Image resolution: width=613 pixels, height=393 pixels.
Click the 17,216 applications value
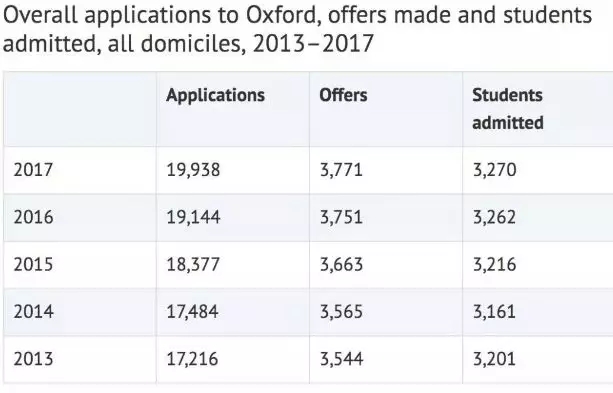point(192,359)
